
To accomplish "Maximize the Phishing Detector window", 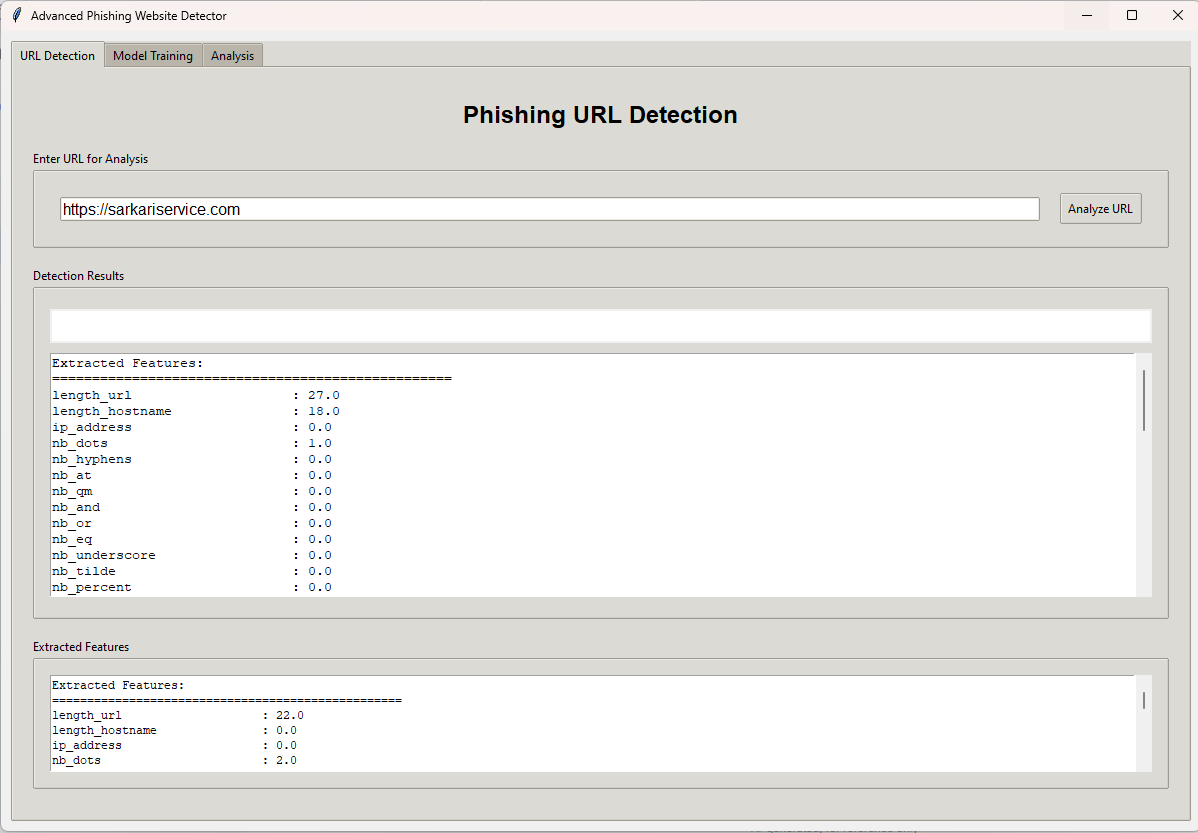I will coord(1132,16).
